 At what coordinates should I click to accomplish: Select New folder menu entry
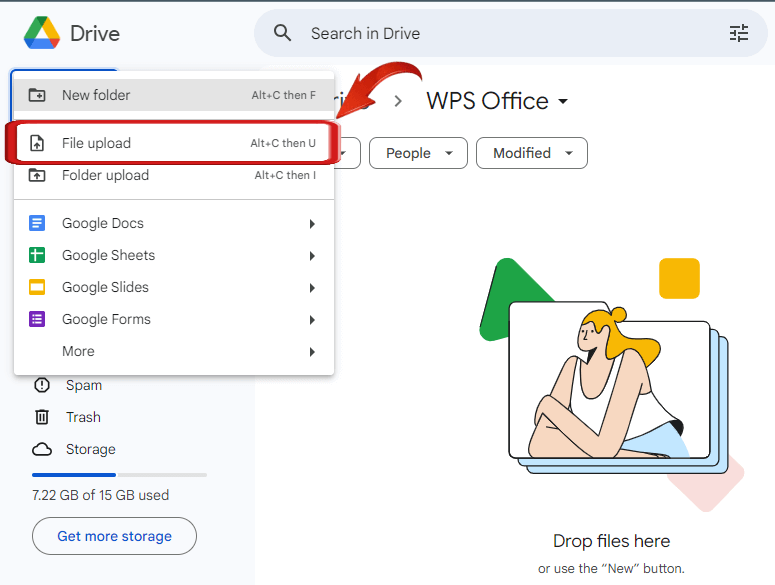[174, 95]
